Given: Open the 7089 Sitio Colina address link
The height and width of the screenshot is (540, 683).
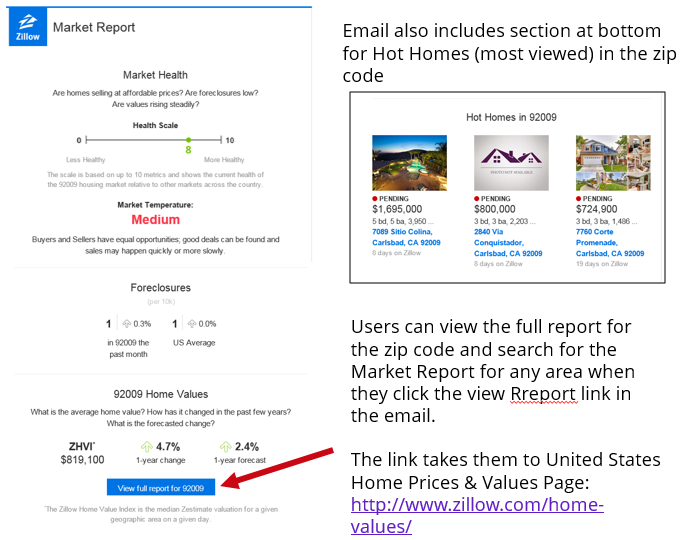Looking at the screenshot, I should [x=406, y=237].
